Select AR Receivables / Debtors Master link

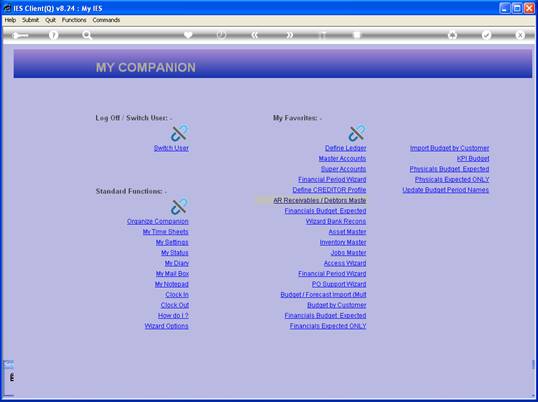coord(320,200)
